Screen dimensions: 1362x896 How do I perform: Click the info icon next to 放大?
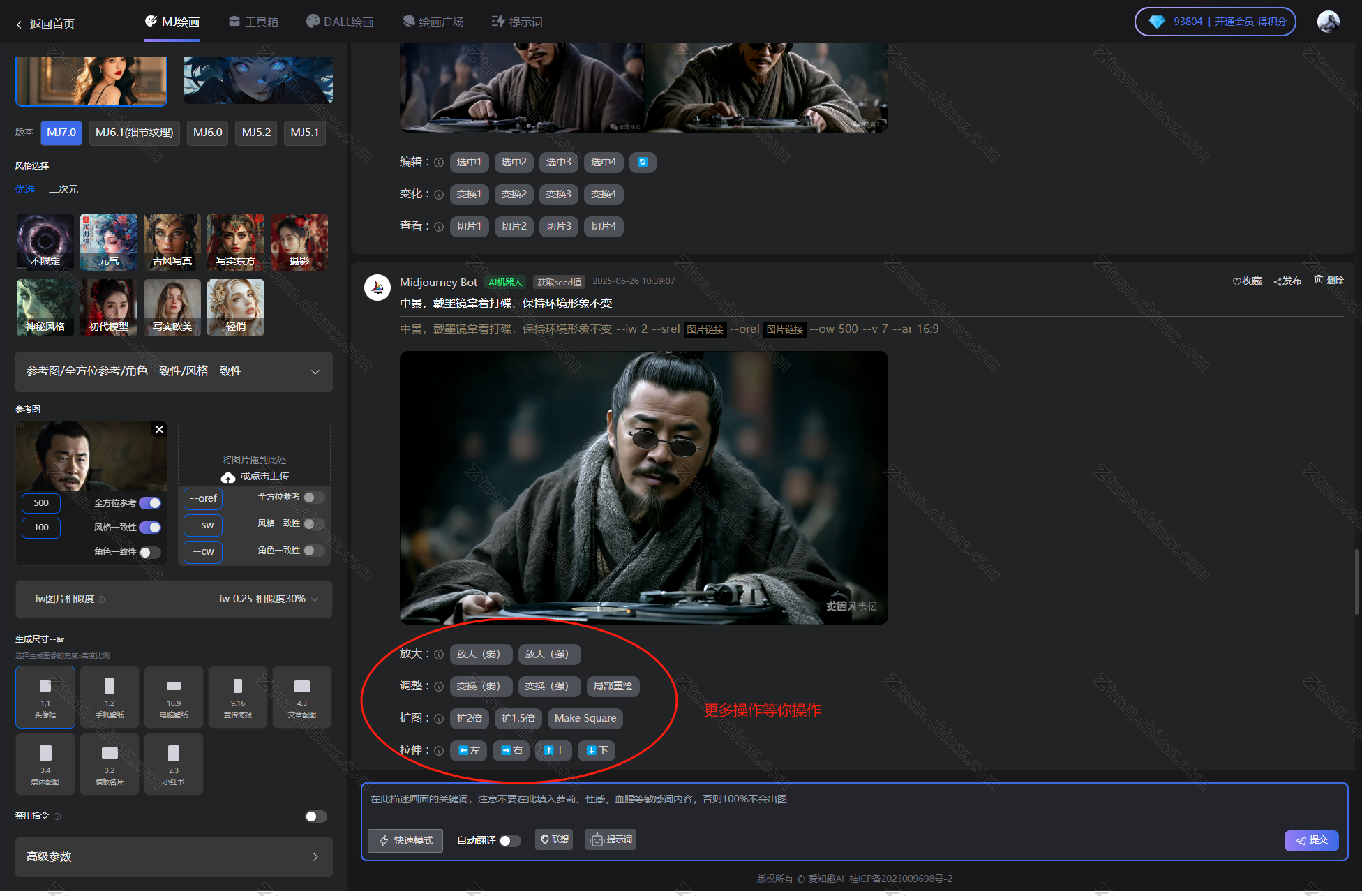point(439,655)
